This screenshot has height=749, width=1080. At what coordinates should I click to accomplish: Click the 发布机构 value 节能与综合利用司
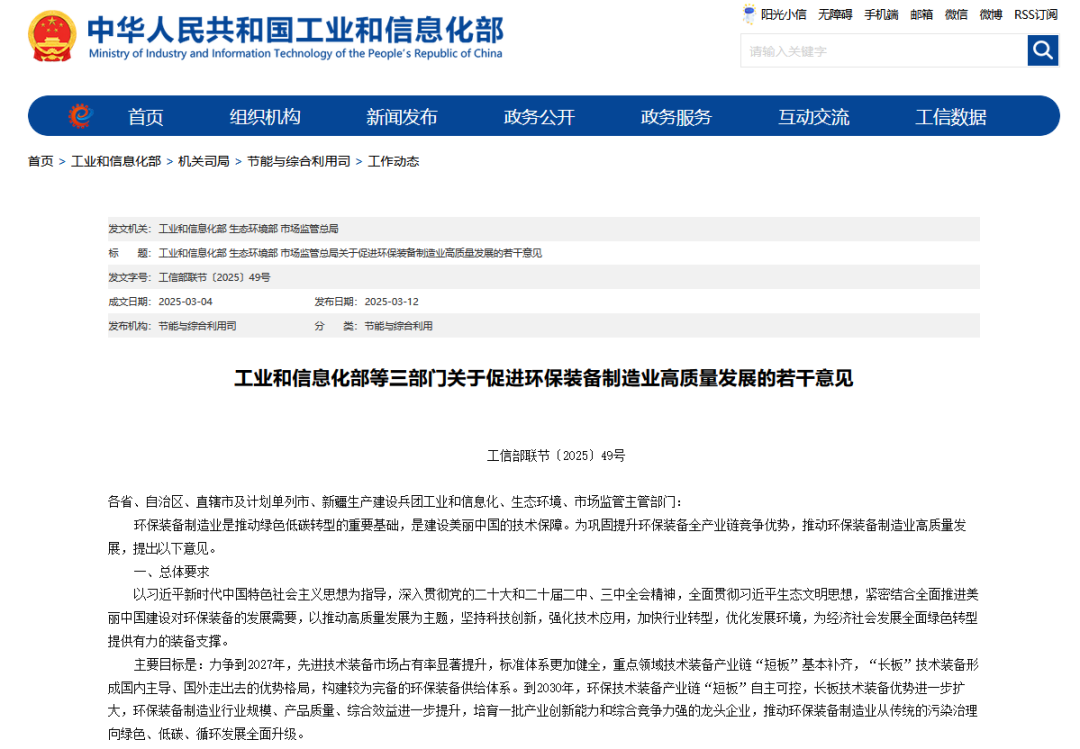[197, 326]
